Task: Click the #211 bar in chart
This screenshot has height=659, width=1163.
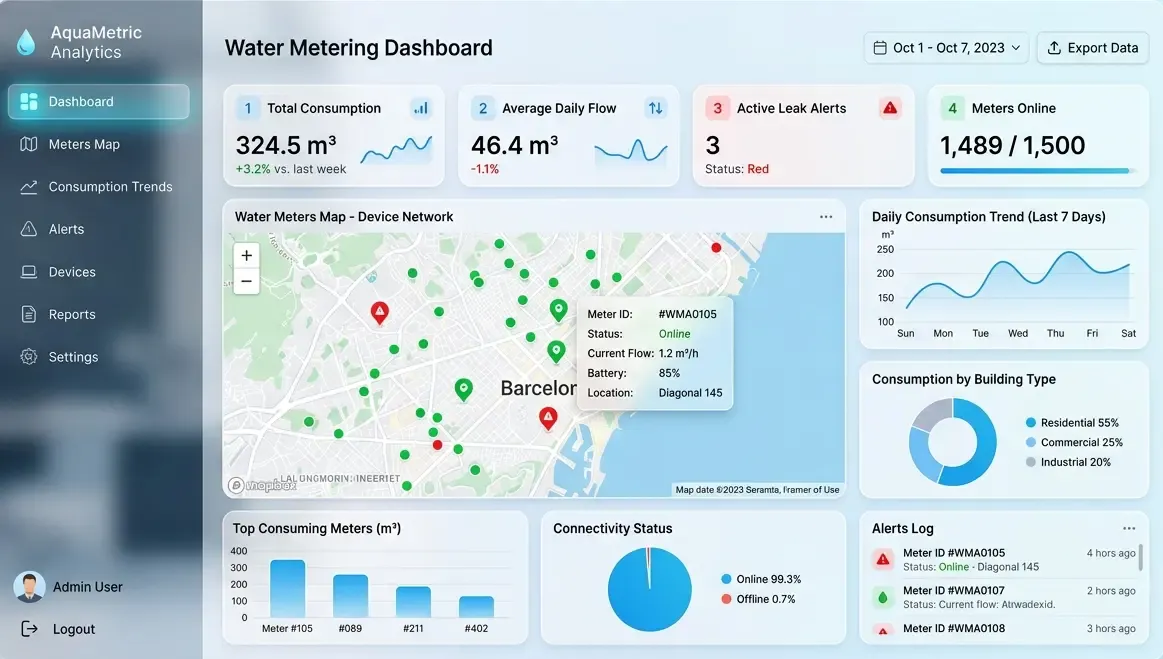Action: 413,602
